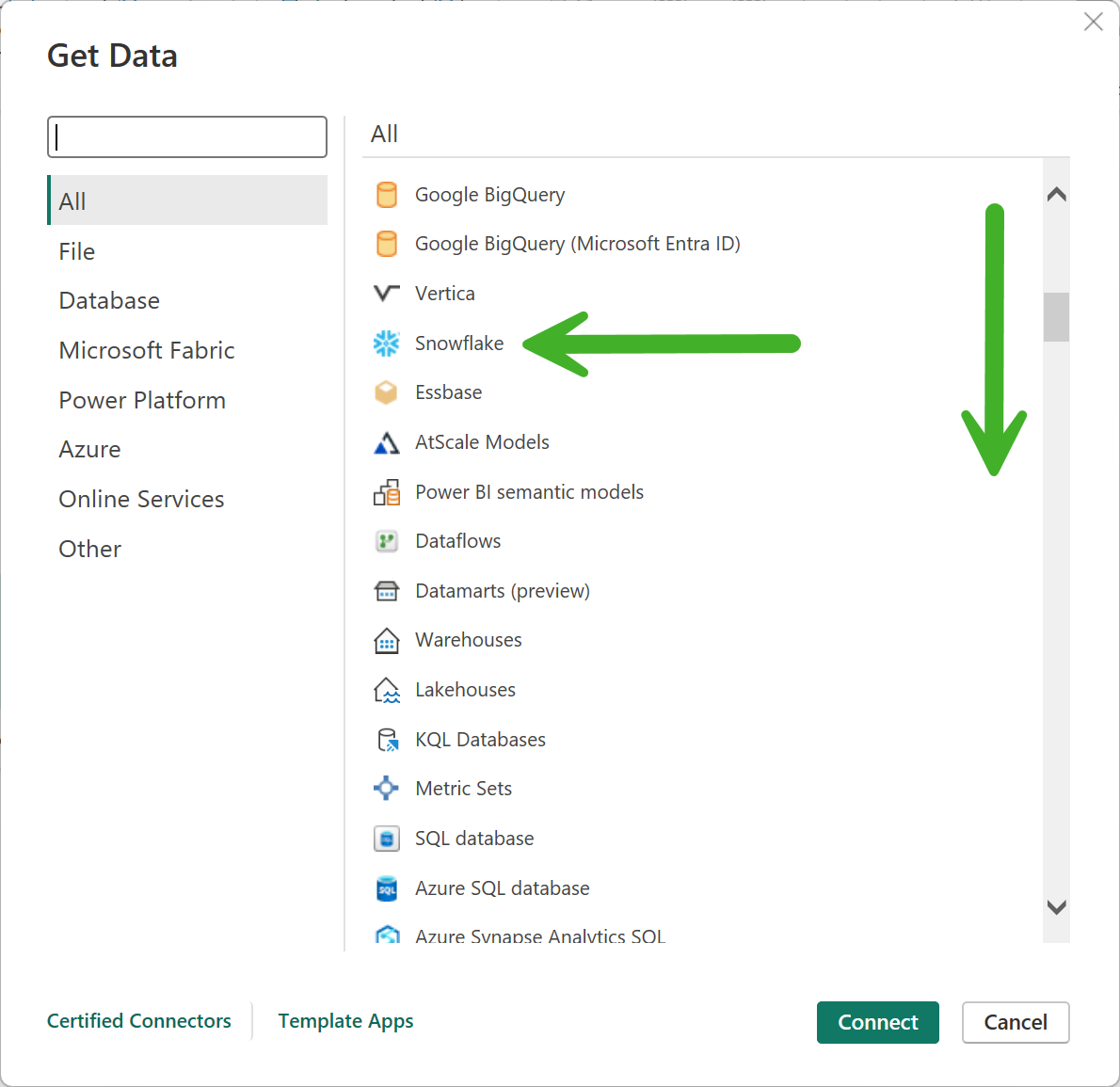Select the Google BigQuery entry text
1120x1087 pixels.
tap(490, 195)
